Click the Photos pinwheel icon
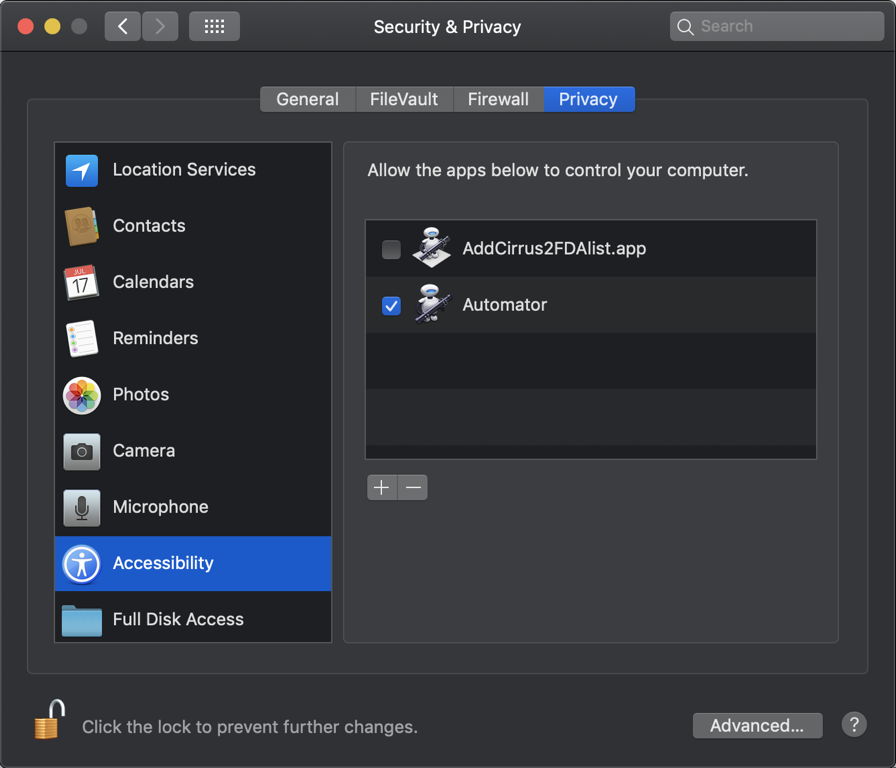This screenshot has width=896, height=768. coord(82,395)
